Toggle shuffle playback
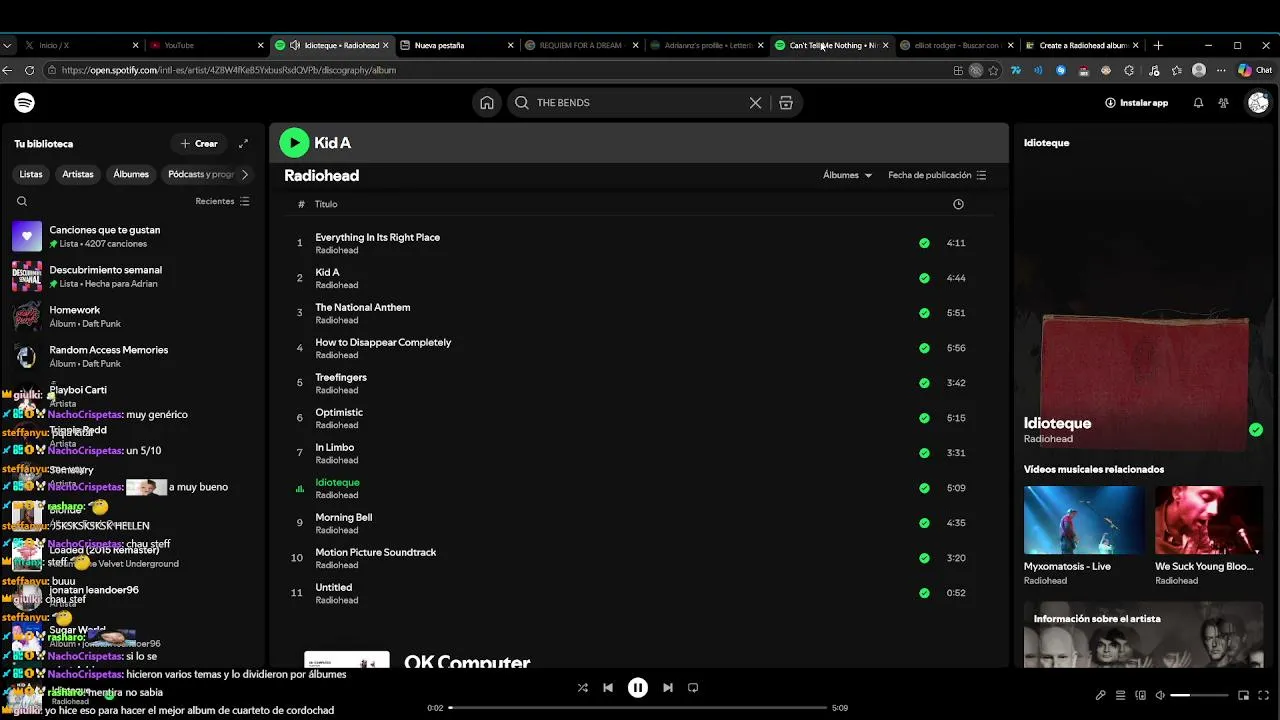 583,688
